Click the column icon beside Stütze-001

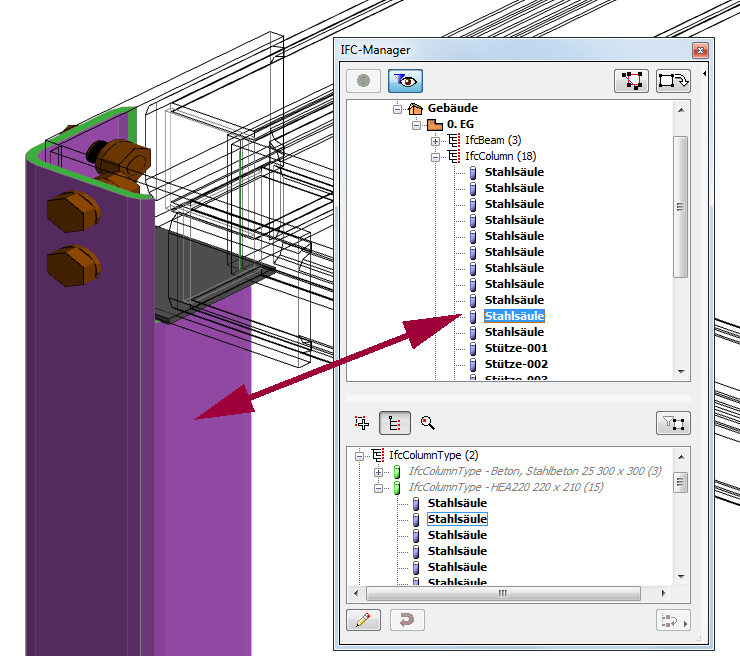click(x=473, y=348)
